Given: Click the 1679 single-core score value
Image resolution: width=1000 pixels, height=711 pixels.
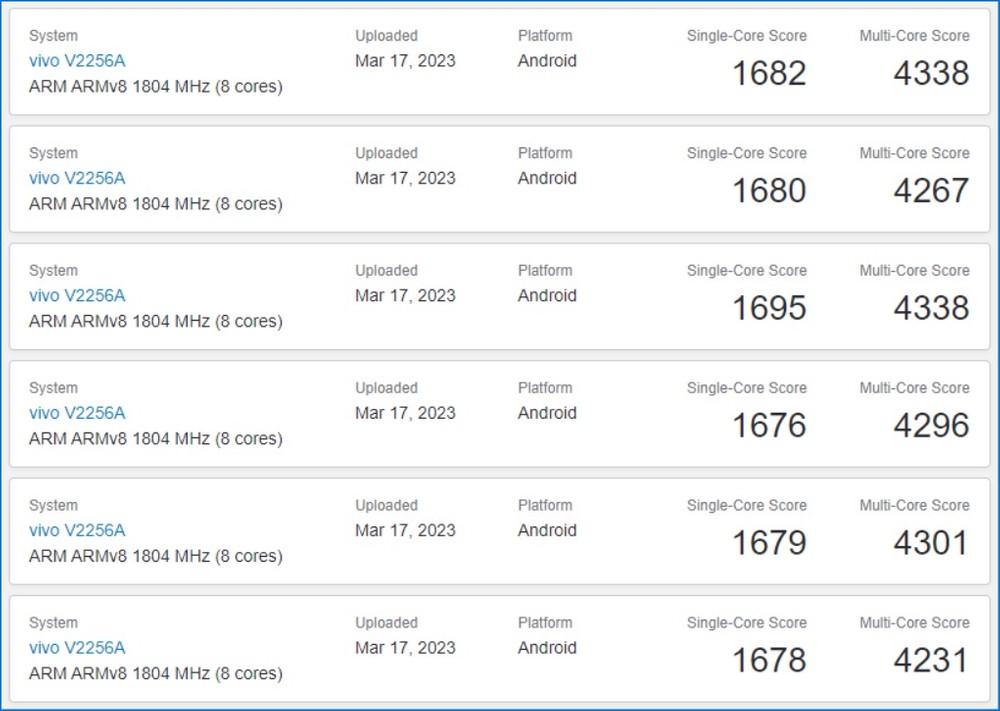Looking at the screenshot, I should (769, 543).
